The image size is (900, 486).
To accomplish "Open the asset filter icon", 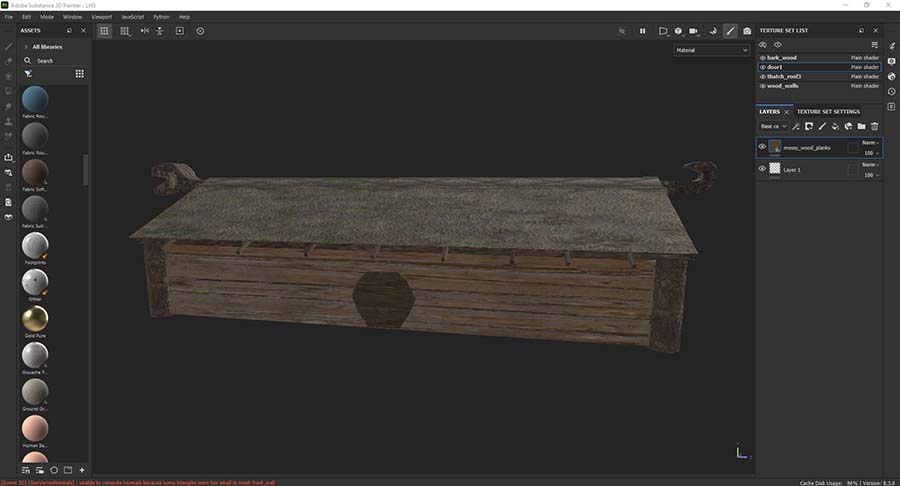I will tap(28, 73).
